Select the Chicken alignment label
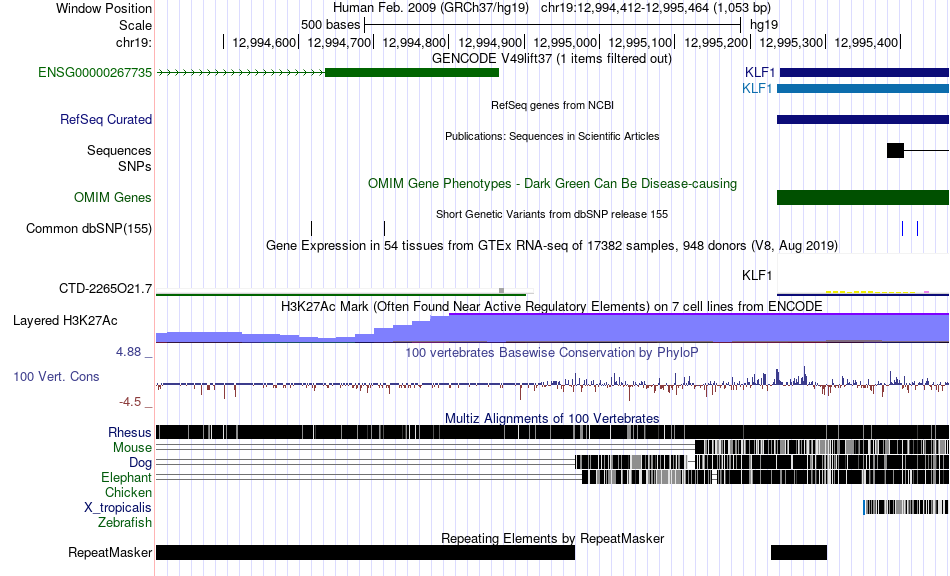The height and width of the screenshot is (576, 950). (x=128, y=492)
